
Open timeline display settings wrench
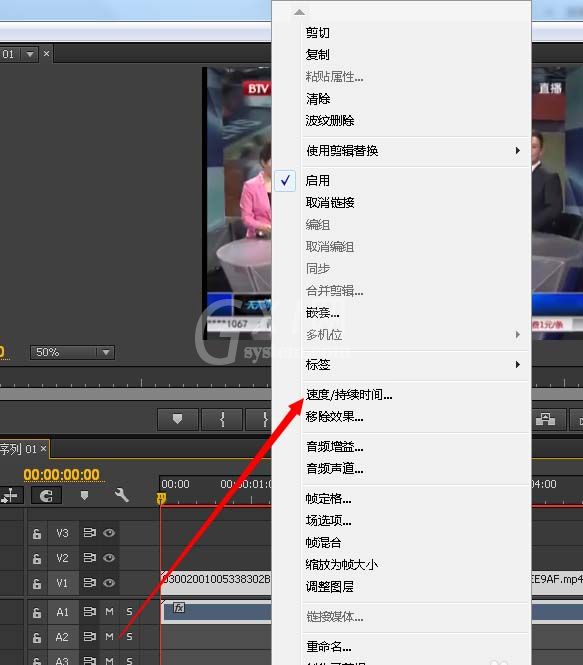click(x=121, y=495)
